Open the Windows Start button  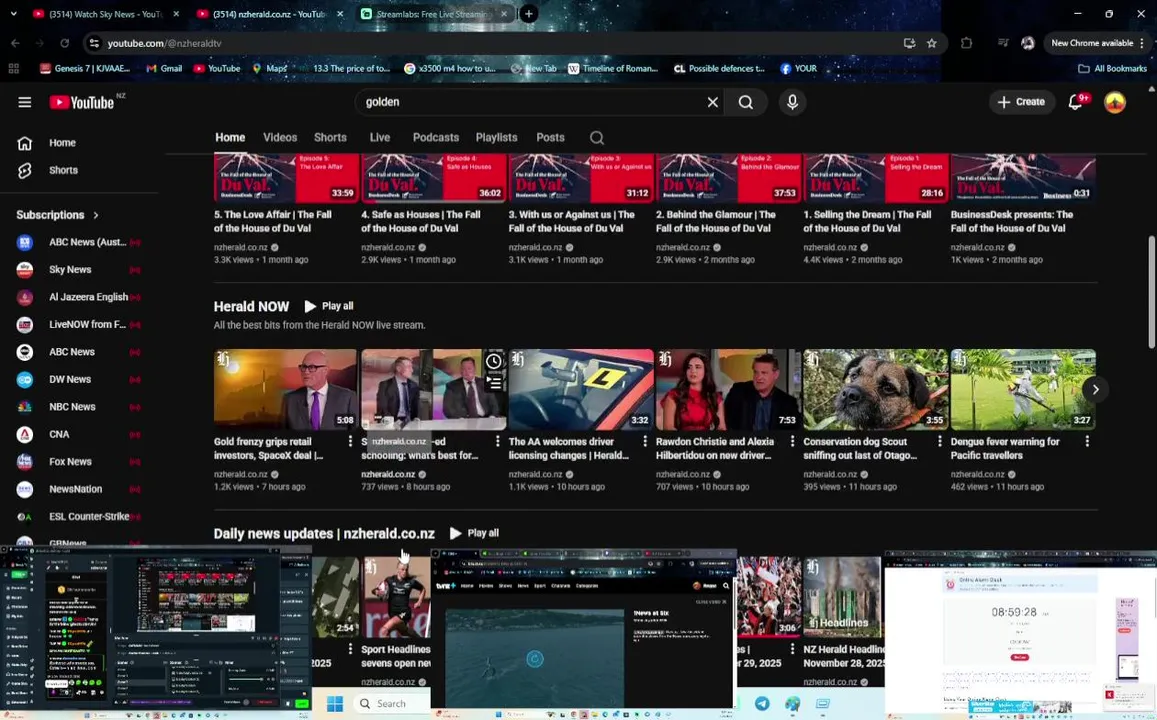click(335, 703)
